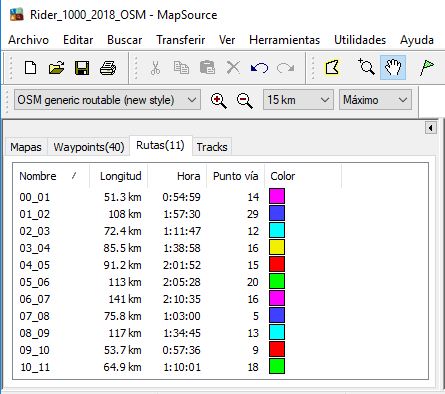Click the 64.9 km length value
The image size is (445, 394).
click(x=122, y=367)
